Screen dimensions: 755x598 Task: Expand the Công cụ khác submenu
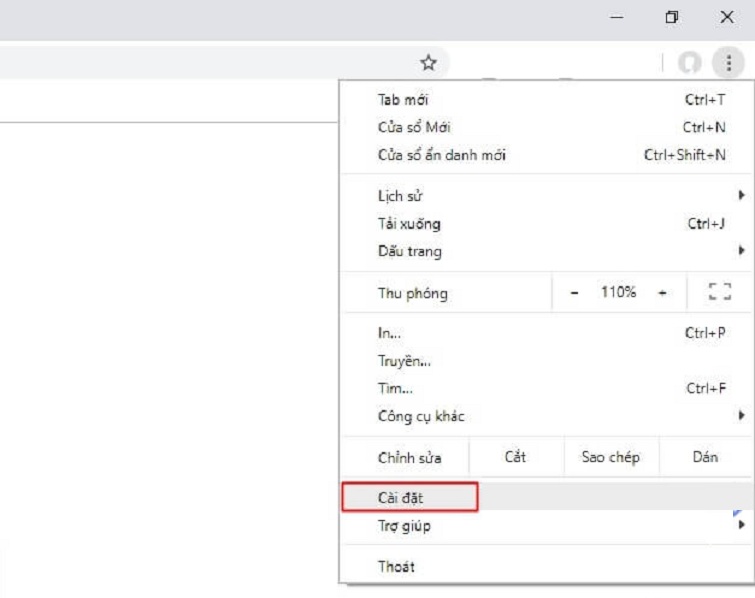point(741,415)
